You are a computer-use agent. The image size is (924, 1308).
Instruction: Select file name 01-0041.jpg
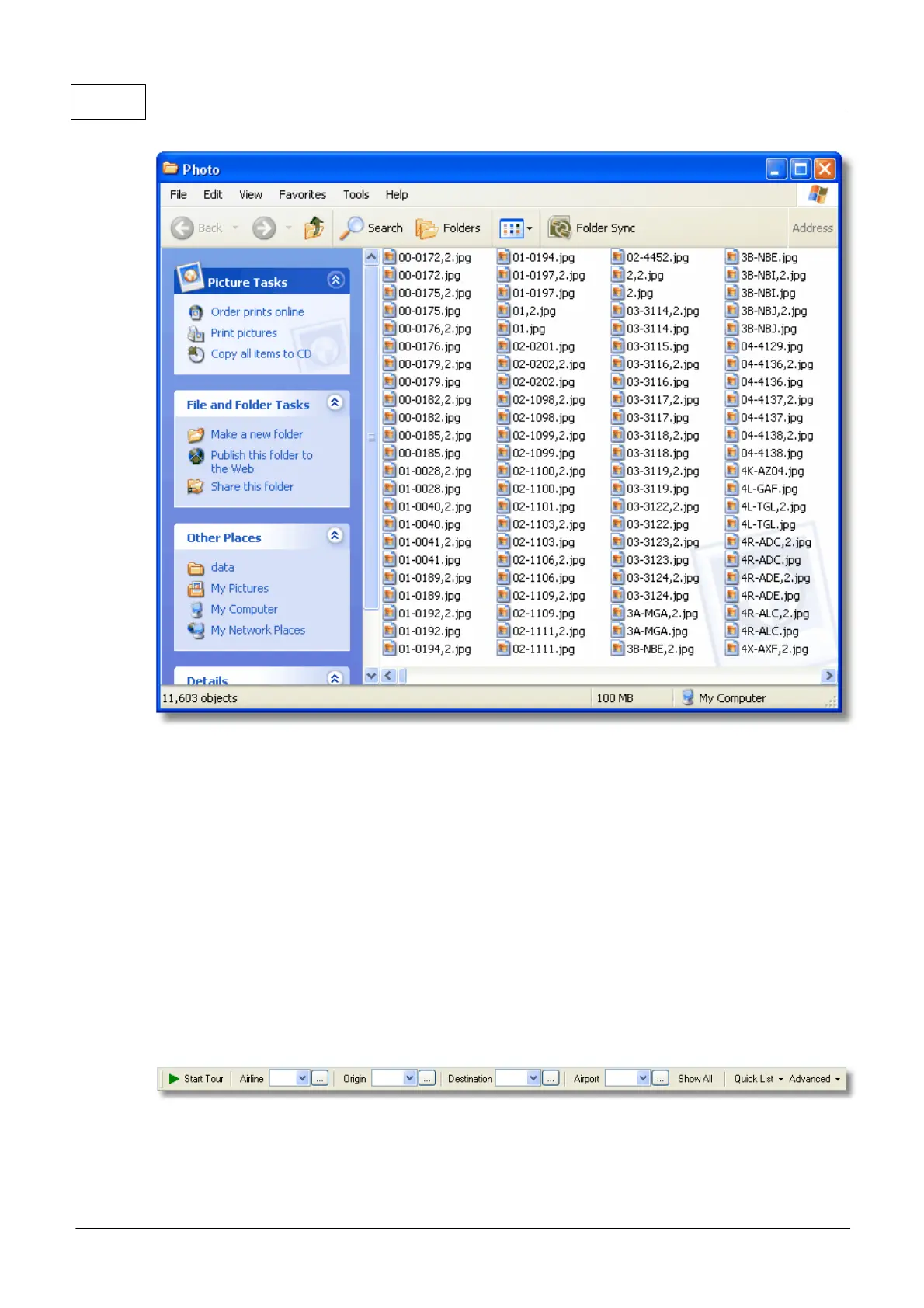tap(429, 560)
